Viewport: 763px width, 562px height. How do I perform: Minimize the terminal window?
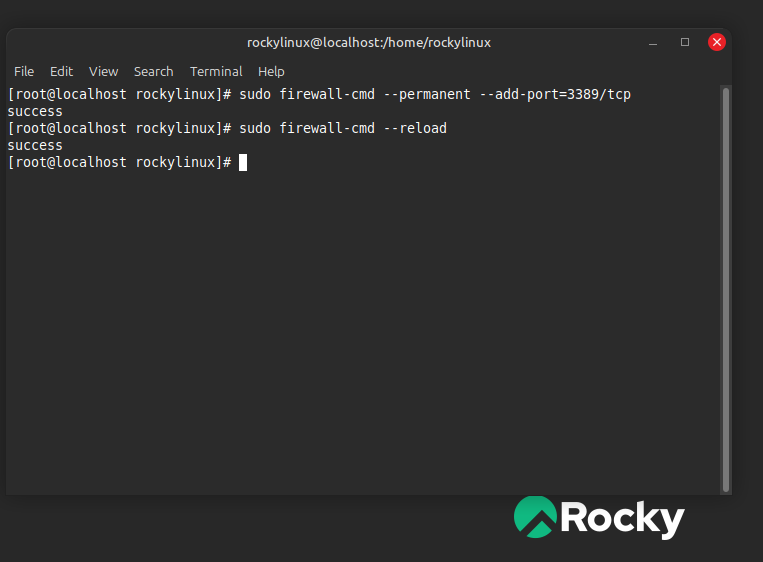pos(653,42)
